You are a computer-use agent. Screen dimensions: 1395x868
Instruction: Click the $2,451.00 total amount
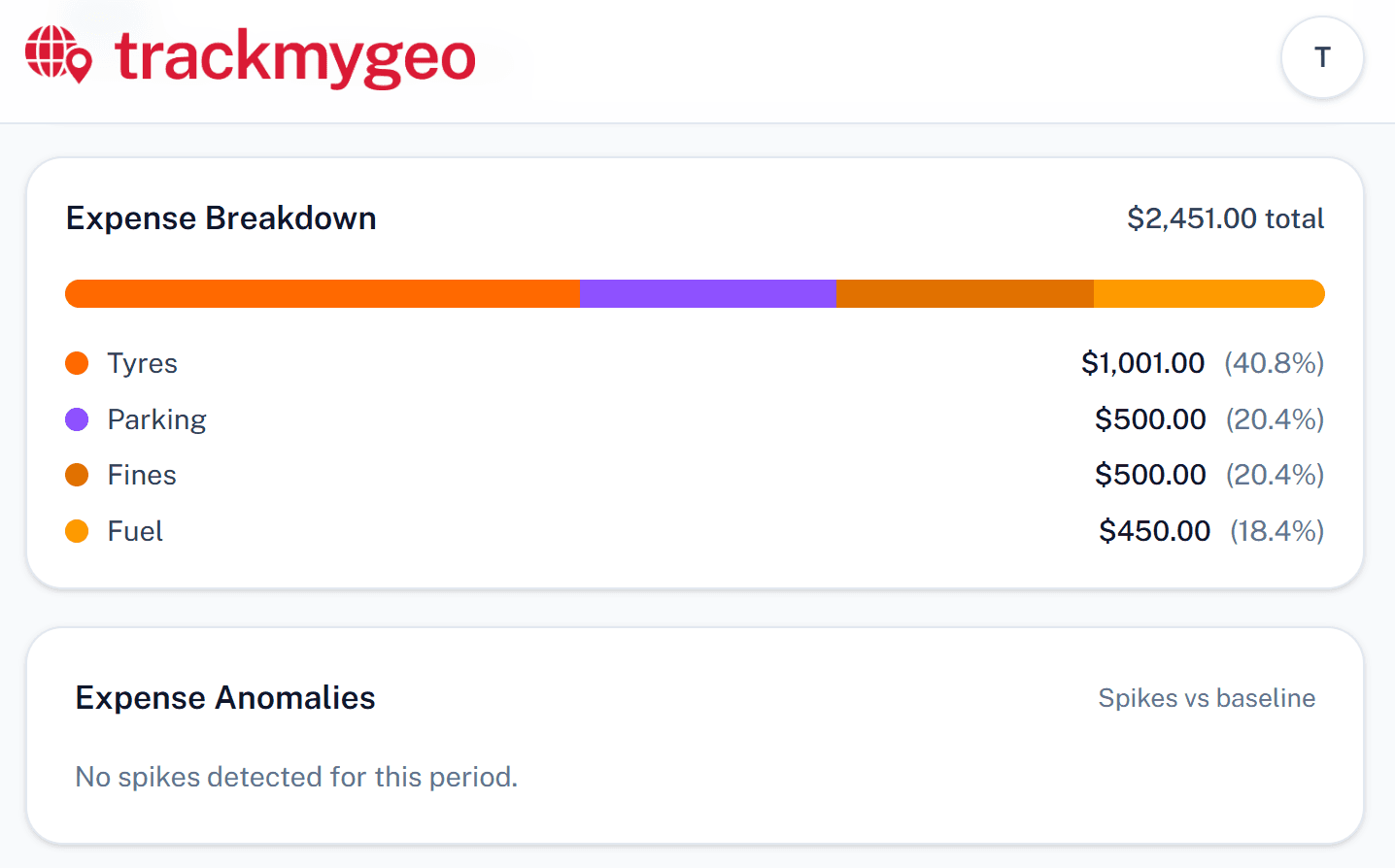coord(1227,218)
